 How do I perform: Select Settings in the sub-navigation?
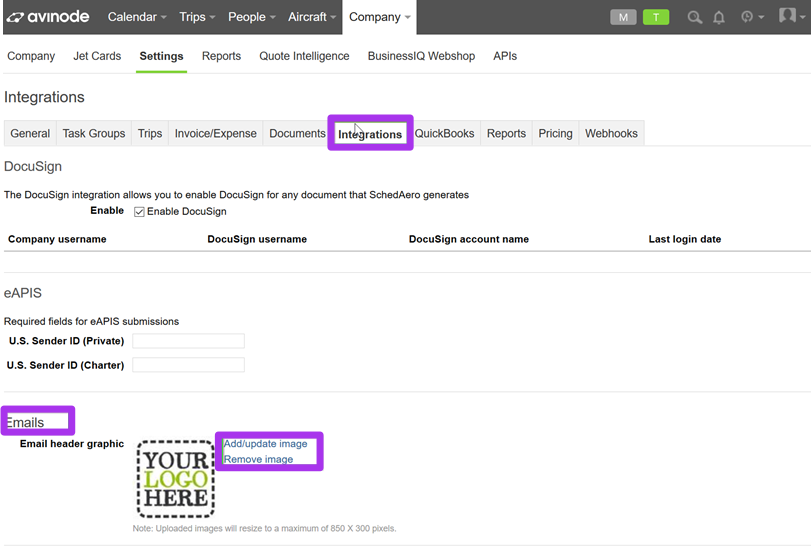point(161,56)
